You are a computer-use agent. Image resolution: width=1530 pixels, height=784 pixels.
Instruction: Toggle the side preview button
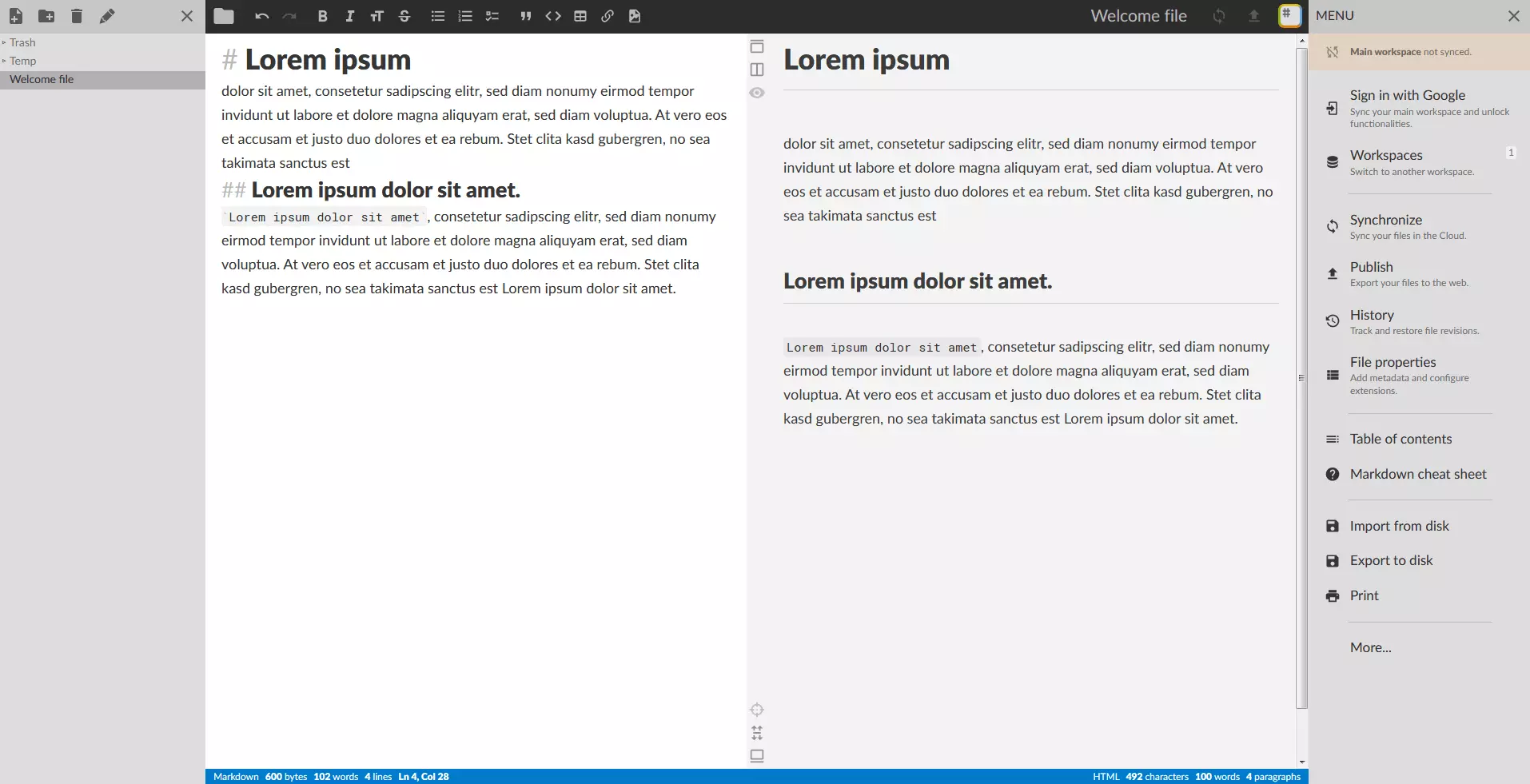coord(757,70)
